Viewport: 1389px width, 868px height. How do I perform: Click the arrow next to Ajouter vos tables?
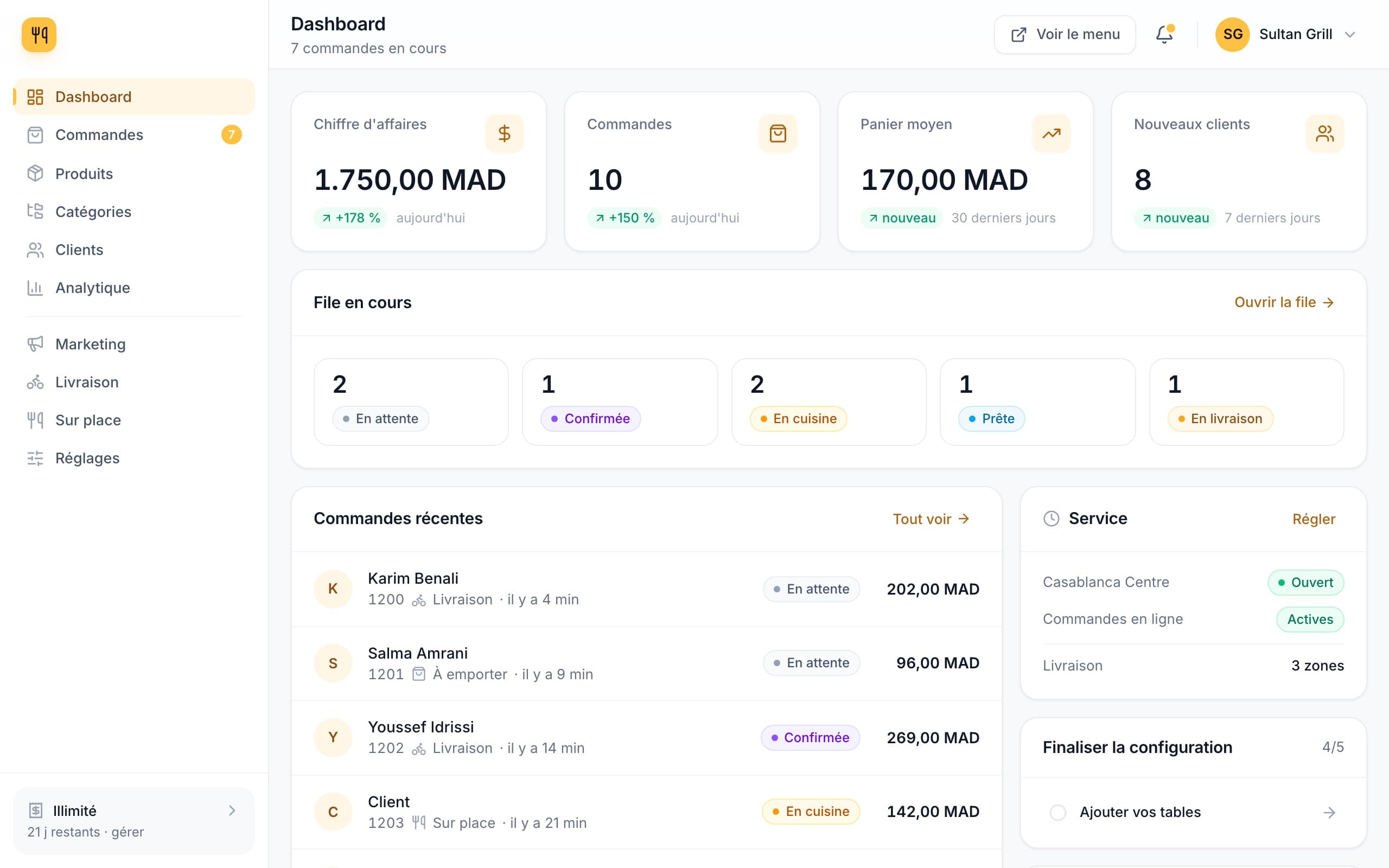(x=1329, y=812)
